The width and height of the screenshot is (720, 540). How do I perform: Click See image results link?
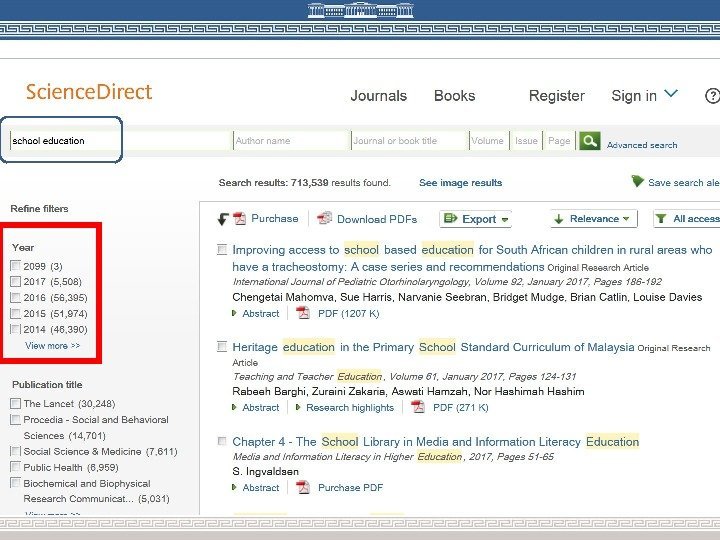(461, 183)
